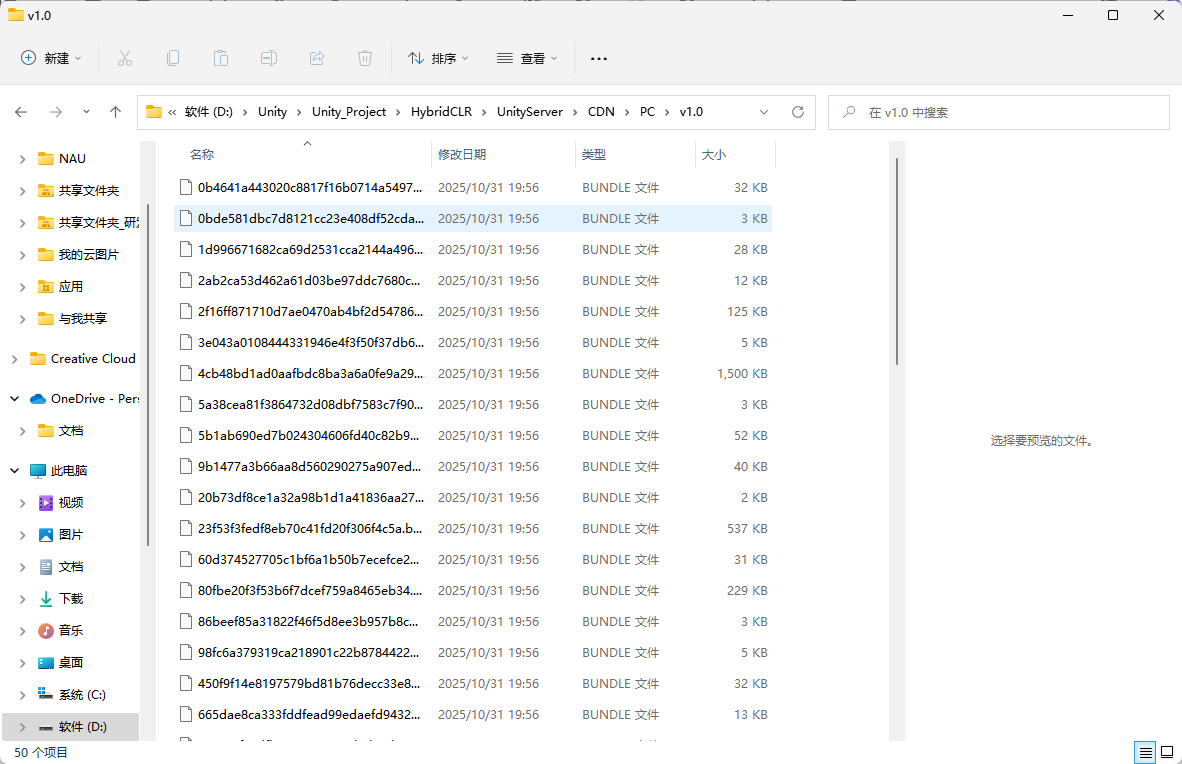Select file 4cb48bd1ad0aafbdc8ba3a6a0fe9a29
The width and height of the screenshot is (1182, 764).
(473, 374)
